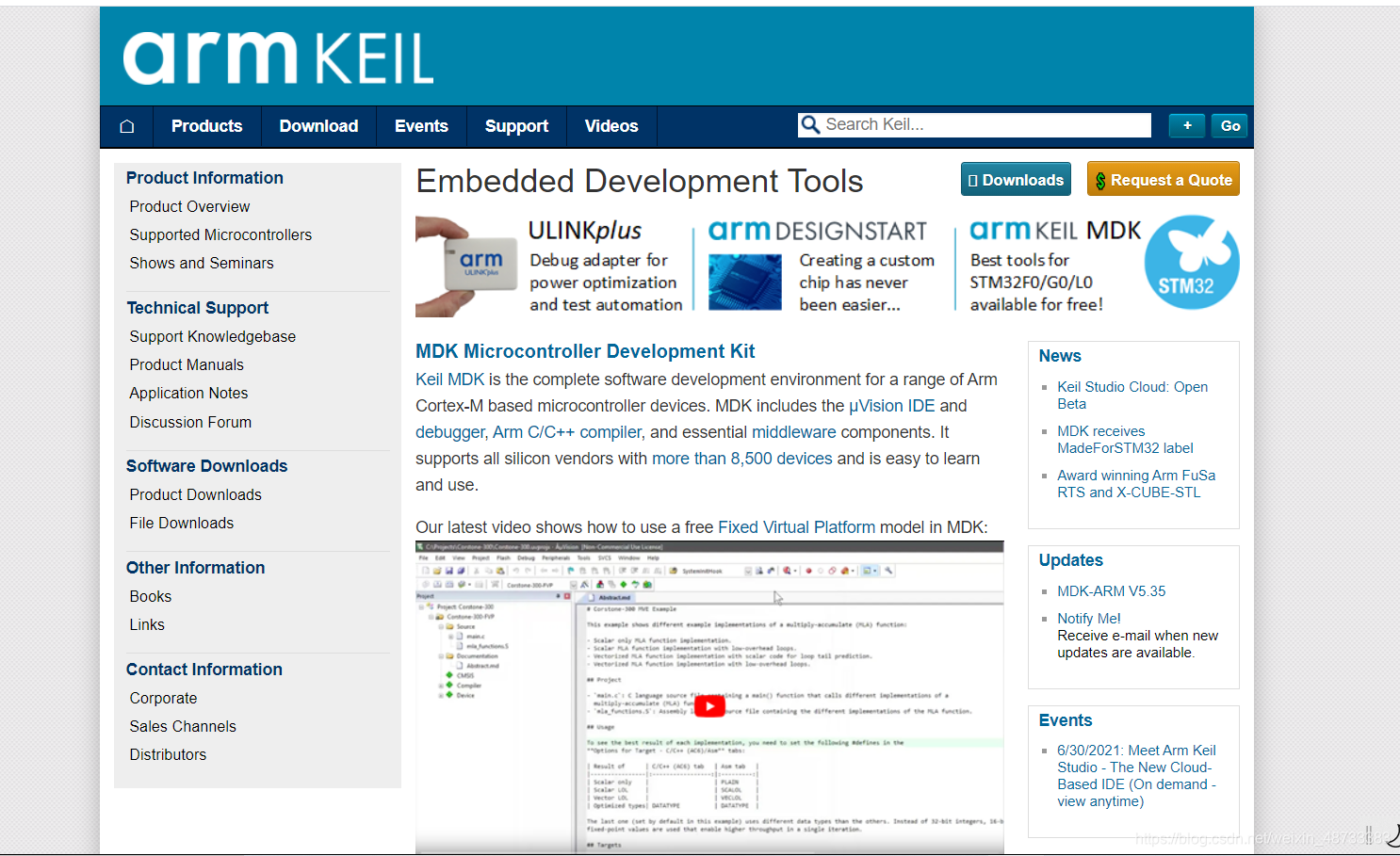Click the News section heading

(1060, 356)
